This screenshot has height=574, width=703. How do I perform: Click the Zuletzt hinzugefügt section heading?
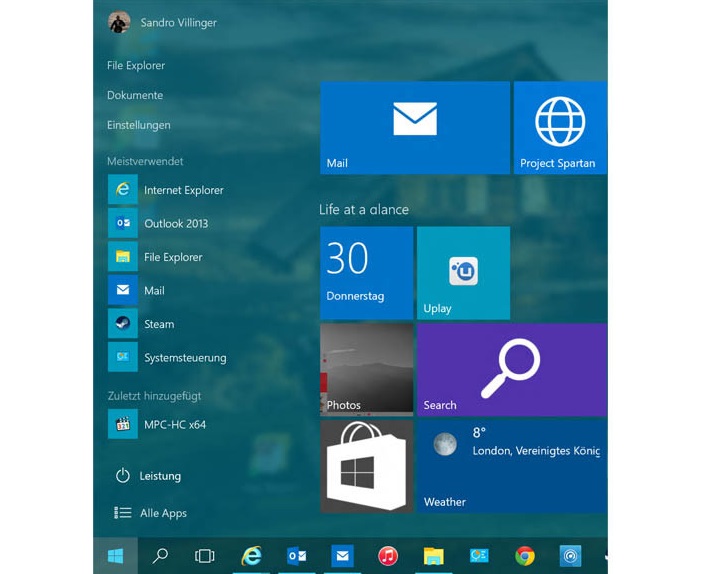[x=154, y=396]
